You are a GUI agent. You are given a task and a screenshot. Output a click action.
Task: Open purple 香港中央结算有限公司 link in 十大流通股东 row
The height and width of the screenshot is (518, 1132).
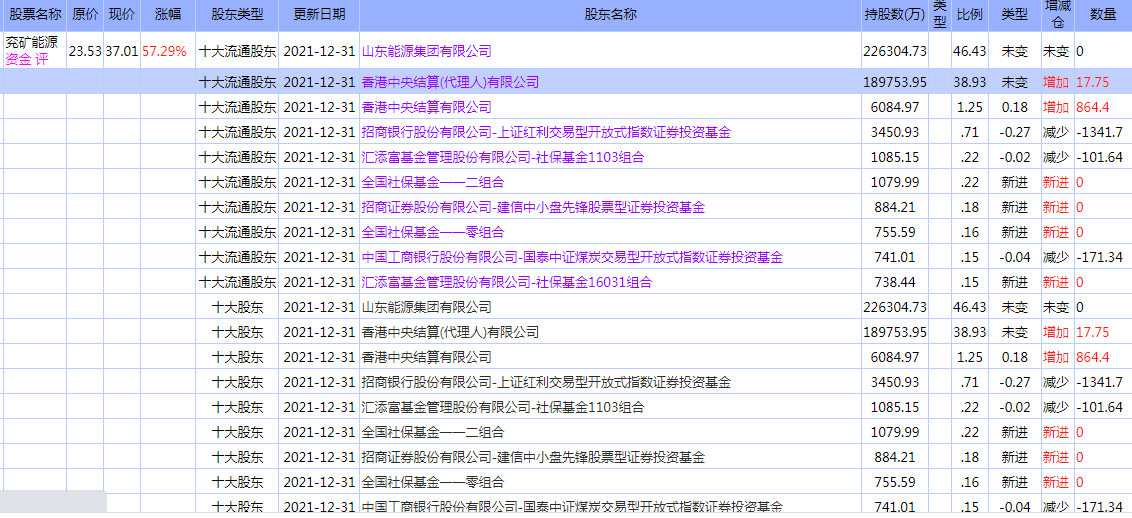point(426,107)
